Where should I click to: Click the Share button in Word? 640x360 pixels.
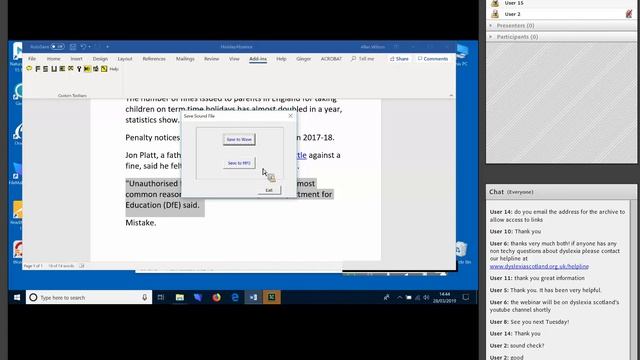coord(399,59)
